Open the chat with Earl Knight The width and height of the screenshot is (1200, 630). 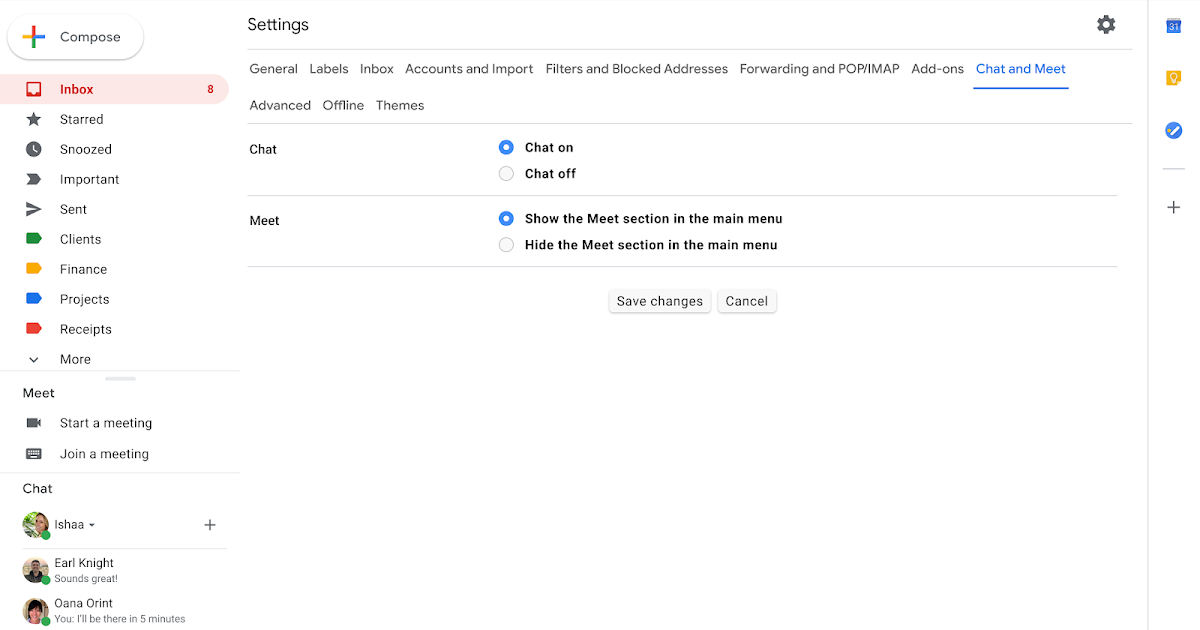84,570
